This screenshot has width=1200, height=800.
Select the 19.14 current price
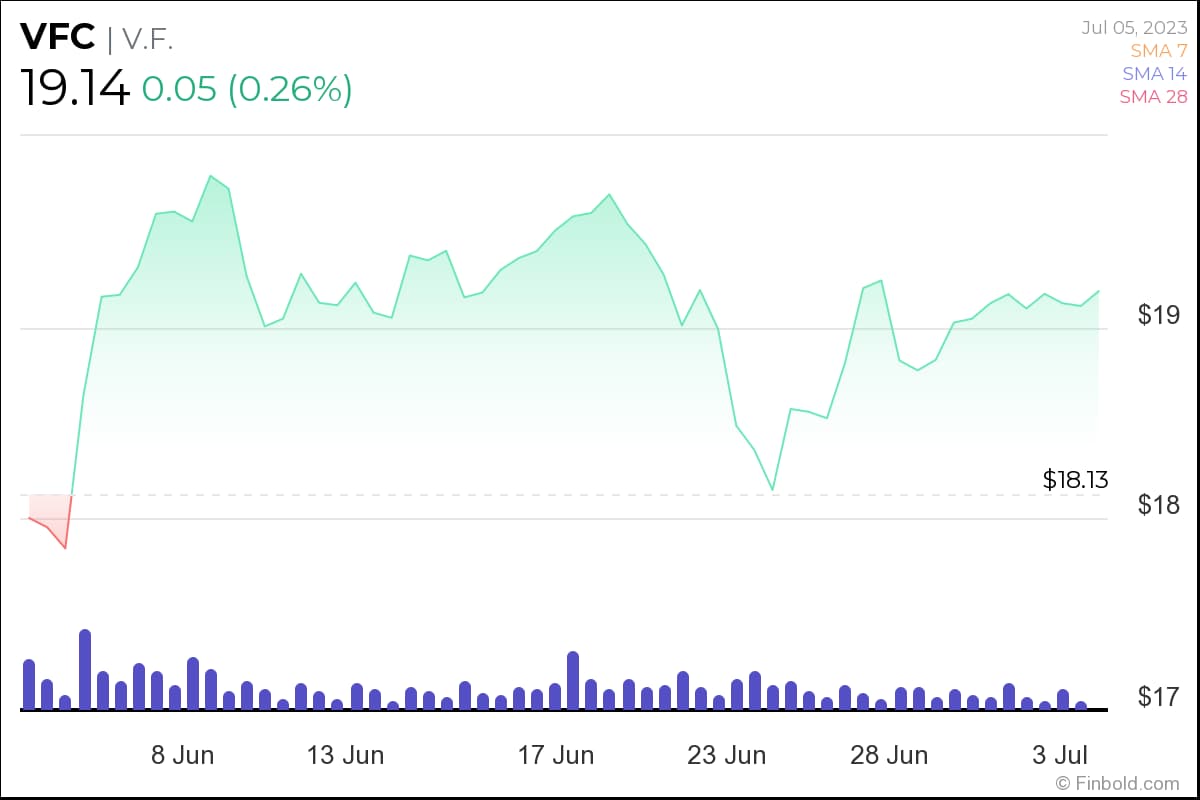pyautogui.click(x=76, y=89)
